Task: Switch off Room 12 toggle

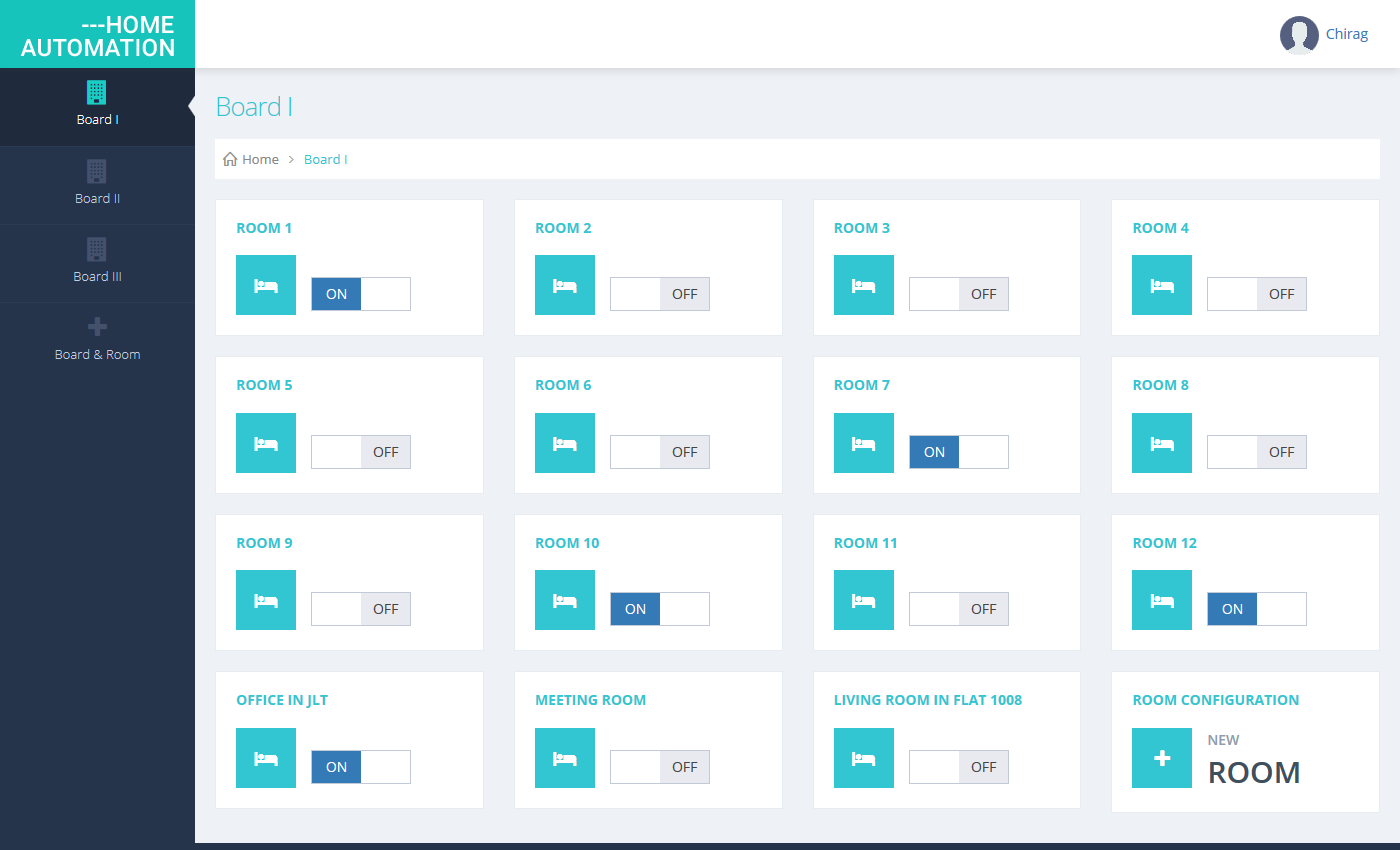Action: coord(1256,609)
